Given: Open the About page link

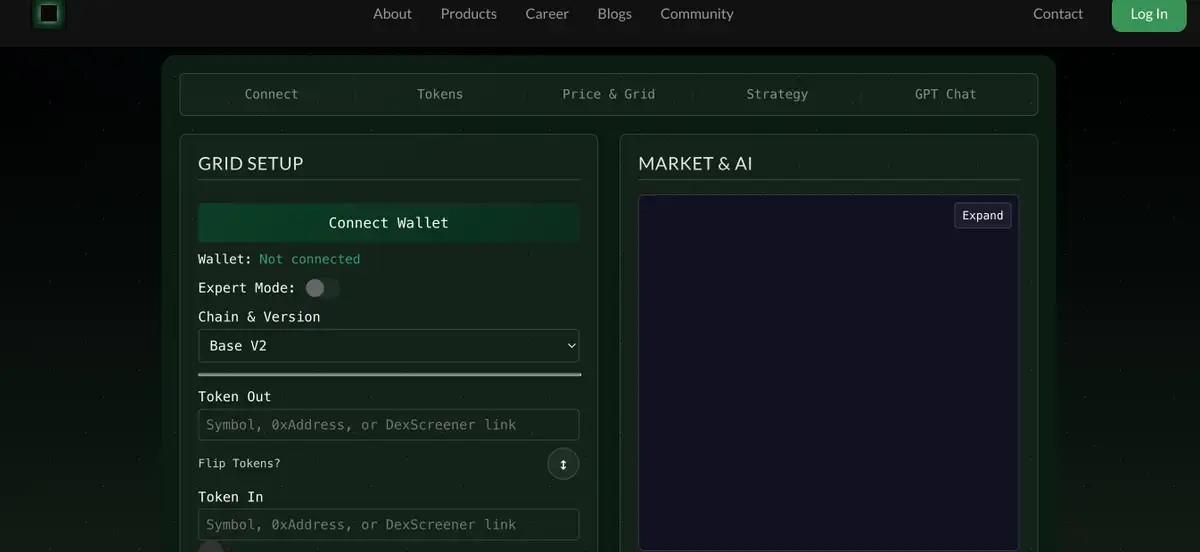Looking at the screenshot, I should [x=392, y=14].
